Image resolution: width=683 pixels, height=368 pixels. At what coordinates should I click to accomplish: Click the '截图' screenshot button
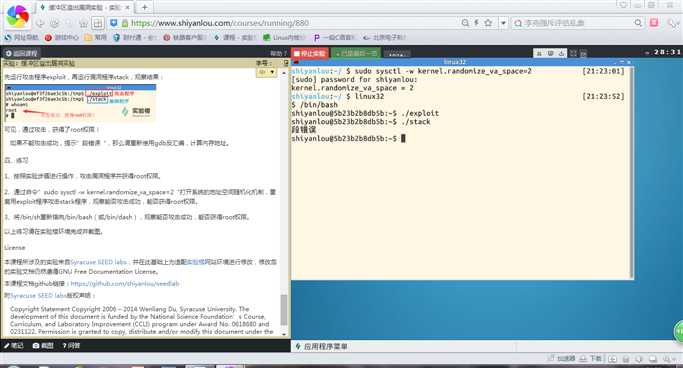click(x=43, y=345)
